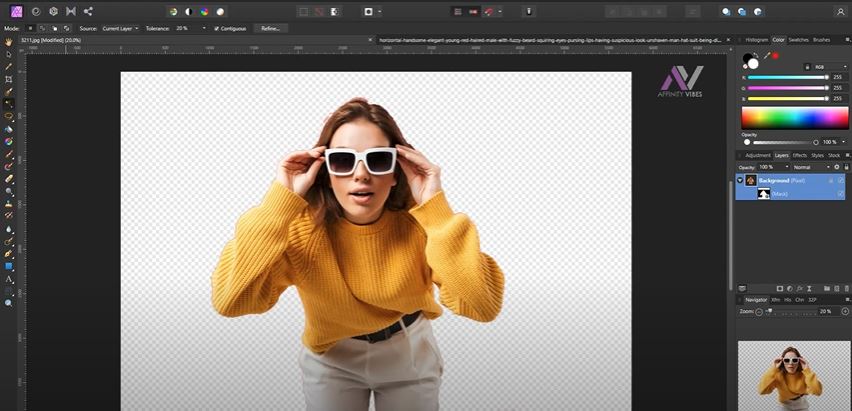Open the Tone Mapping persona

coord(71,11)
